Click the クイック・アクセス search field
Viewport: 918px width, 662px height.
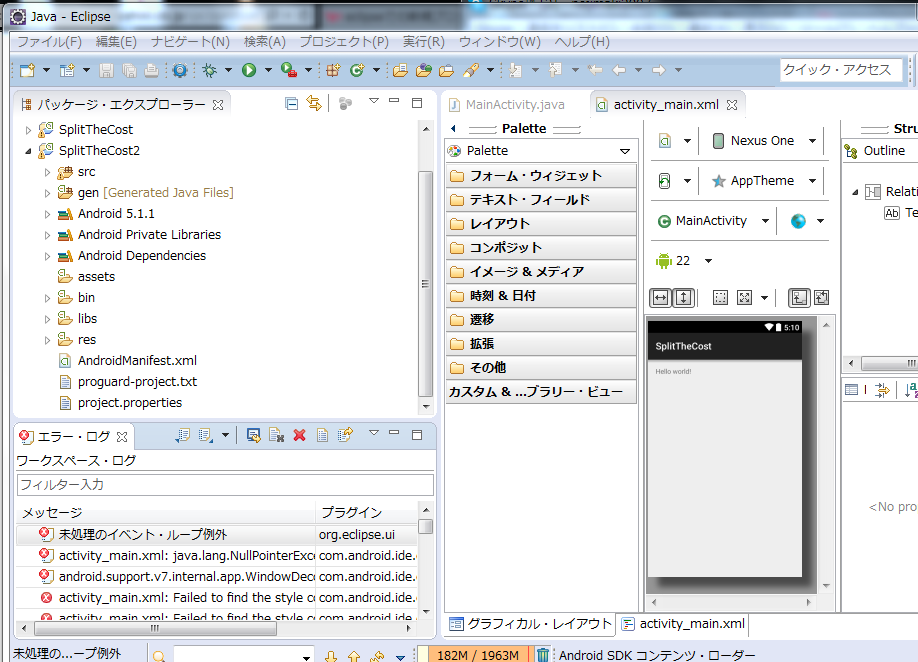[x=841, y=70]
